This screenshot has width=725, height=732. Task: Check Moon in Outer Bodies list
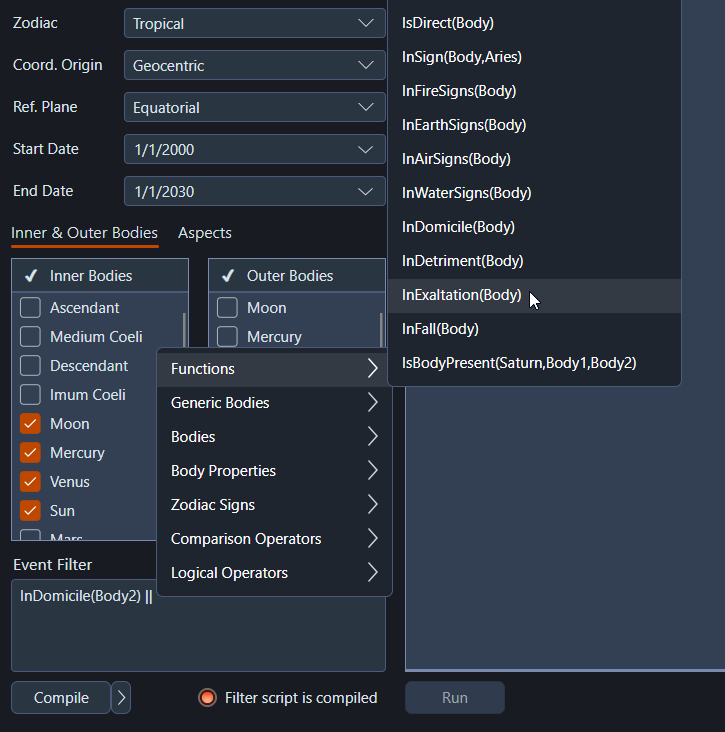pyautogui.click(x=227, y=308)
